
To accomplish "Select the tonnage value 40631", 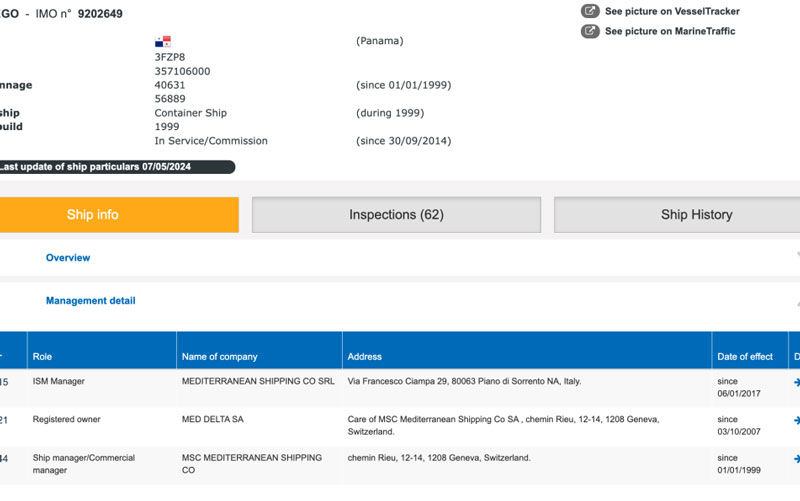I will coord(170,85).
